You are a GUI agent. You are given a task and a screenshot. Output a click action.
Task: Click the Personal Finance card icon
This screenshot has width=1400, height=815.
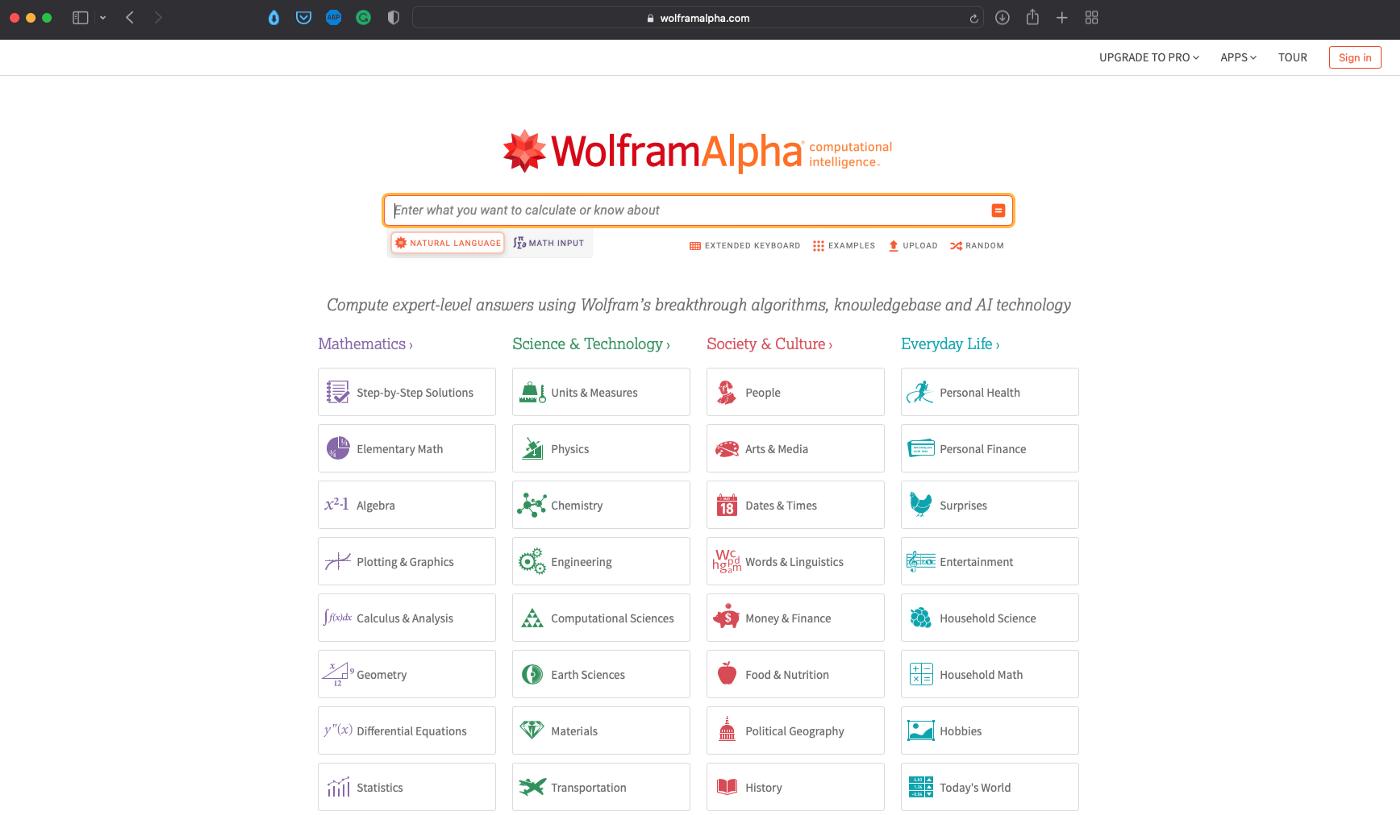click(920, 448)
